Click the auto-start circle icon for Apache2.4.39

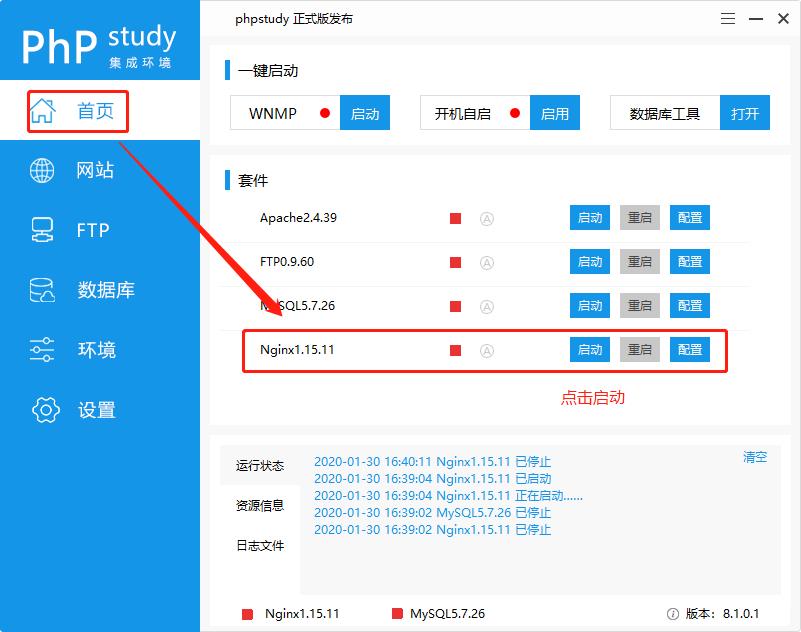coord(487,219)
